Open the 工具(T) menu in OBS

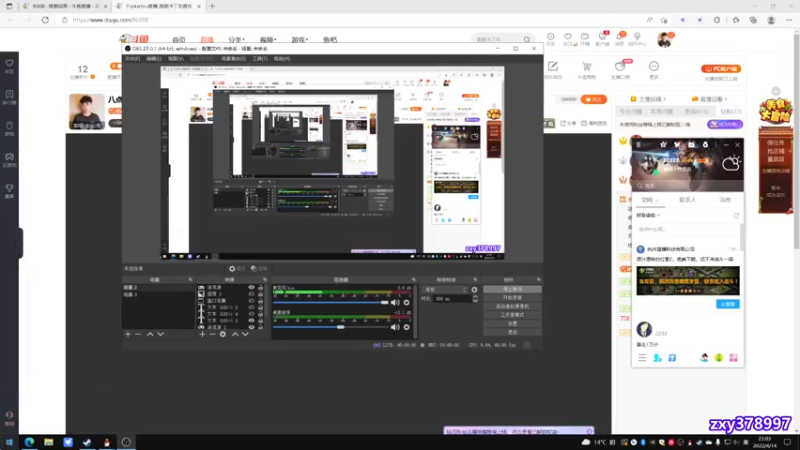coord(260,59)
